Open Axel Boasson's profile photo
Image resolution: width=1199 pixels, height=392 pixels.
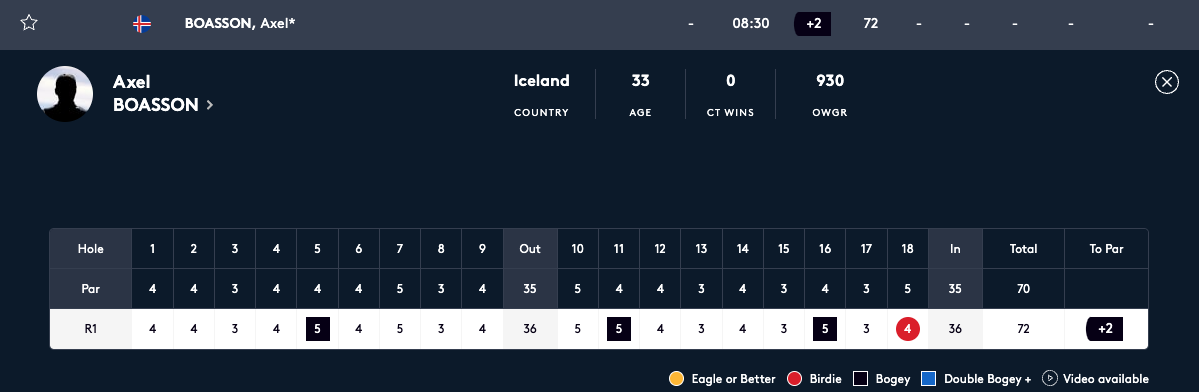pyautogui.click(x=65, y=94)
